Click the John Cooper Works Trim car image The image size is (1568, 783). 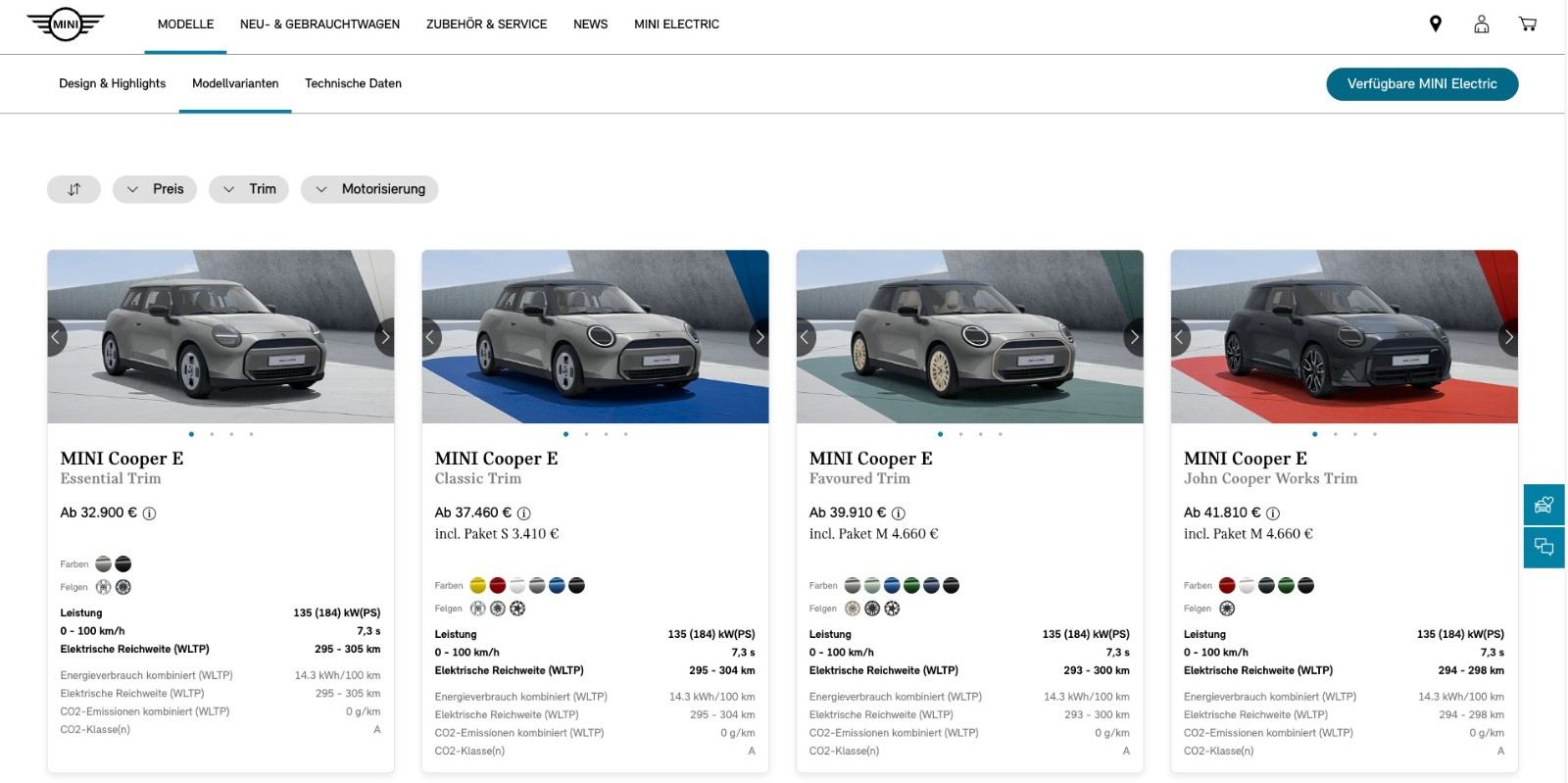[x=1344, y=336]
